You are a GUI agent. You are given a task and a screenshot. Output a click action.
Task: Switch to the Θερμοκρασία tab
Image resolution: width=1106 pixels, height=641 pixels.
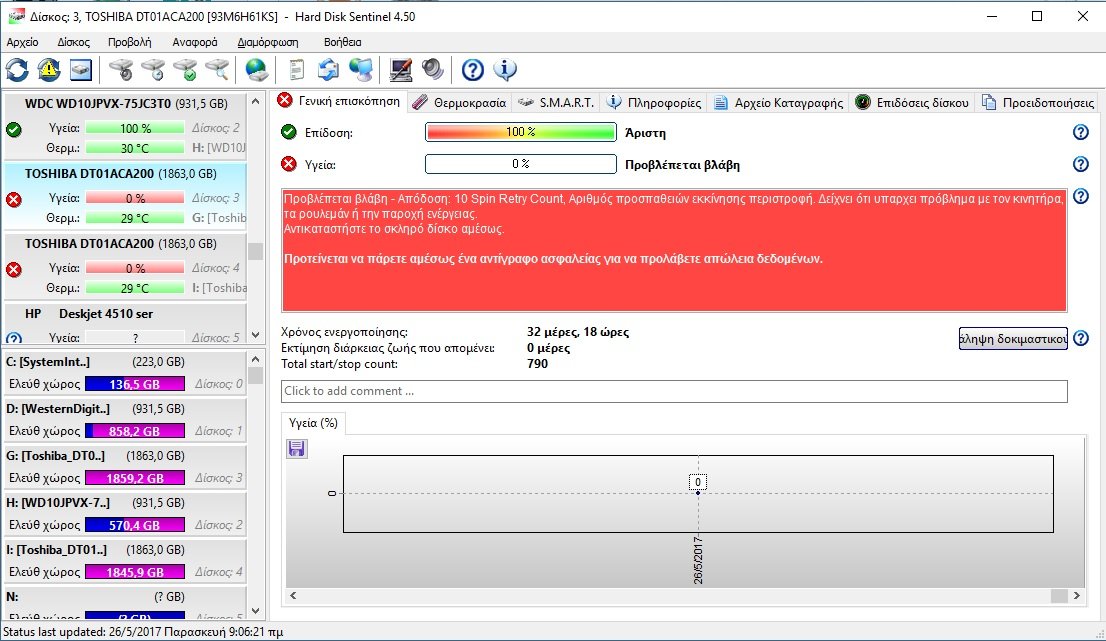[461, 102]
